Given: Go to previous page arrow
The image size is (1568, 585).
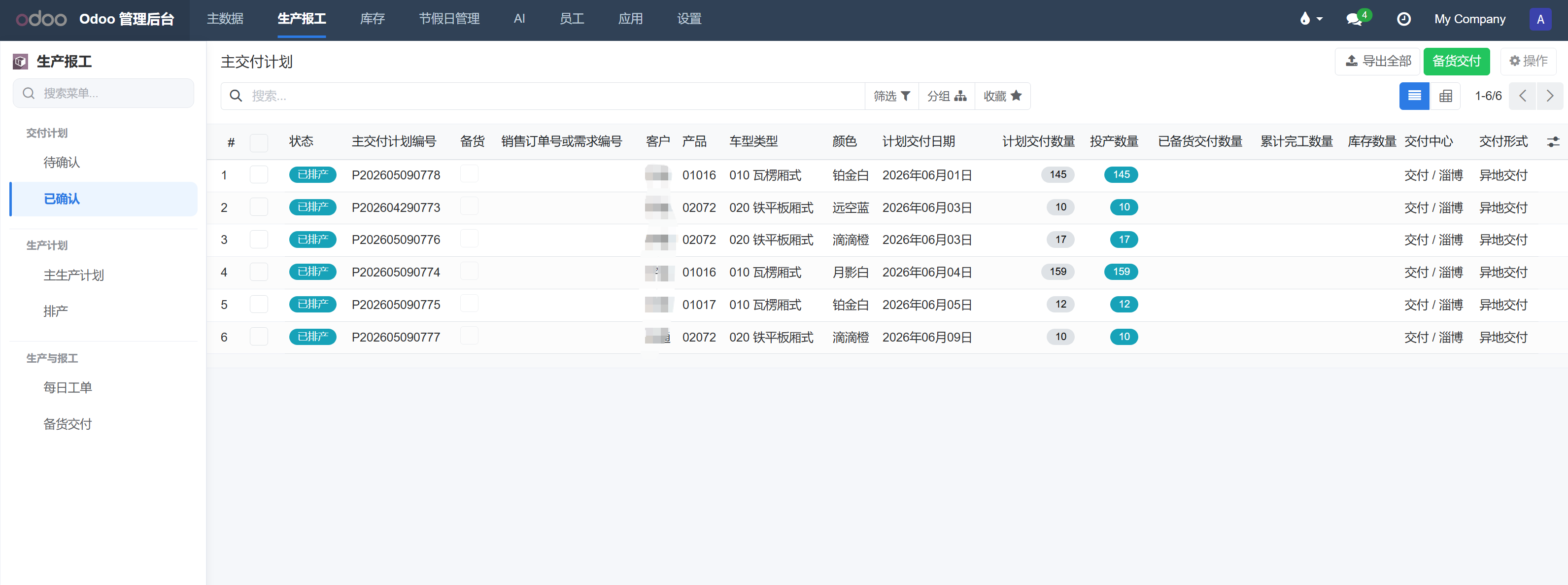Looking at the screenshot, I should (1522, 96).
